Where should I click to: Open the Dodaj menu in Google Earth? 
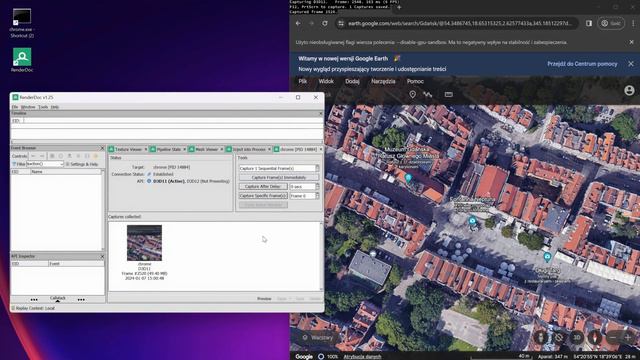click(x=352, y=81)
